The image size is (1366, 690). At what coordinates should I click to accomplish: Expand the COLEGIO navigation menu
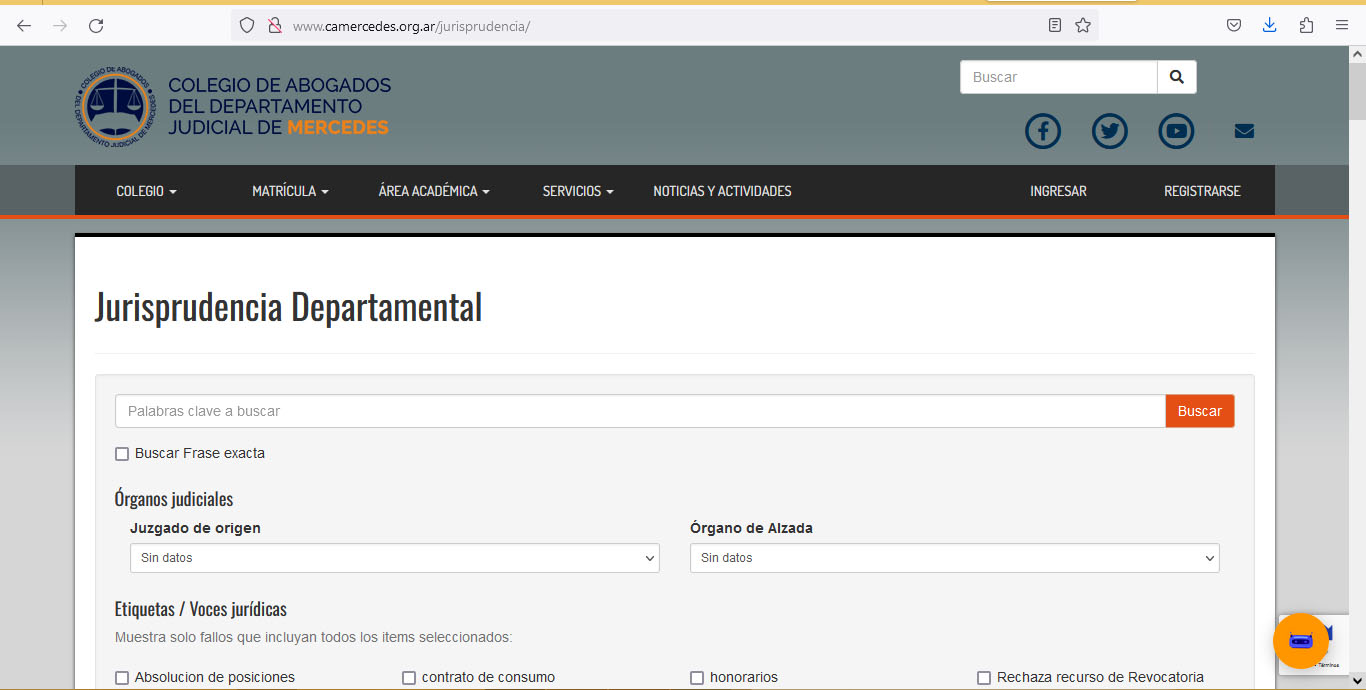tap(146, 191)
